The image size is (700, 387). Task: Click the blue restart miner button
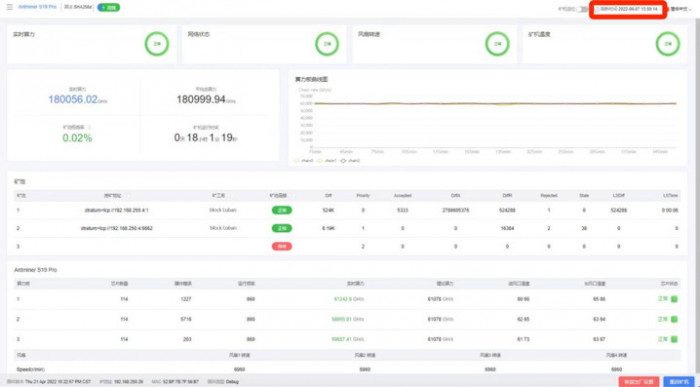pos(679,382)
